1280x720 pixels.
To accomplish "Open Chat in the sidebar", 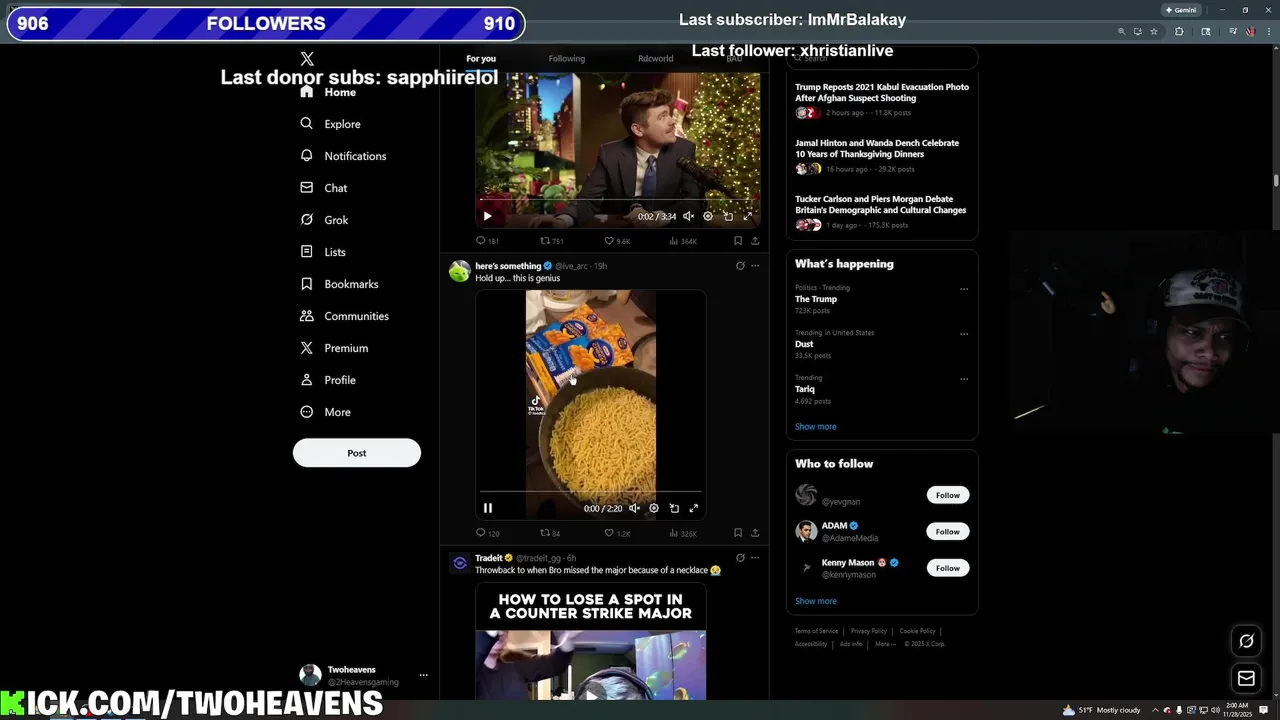I will (323, 188).
